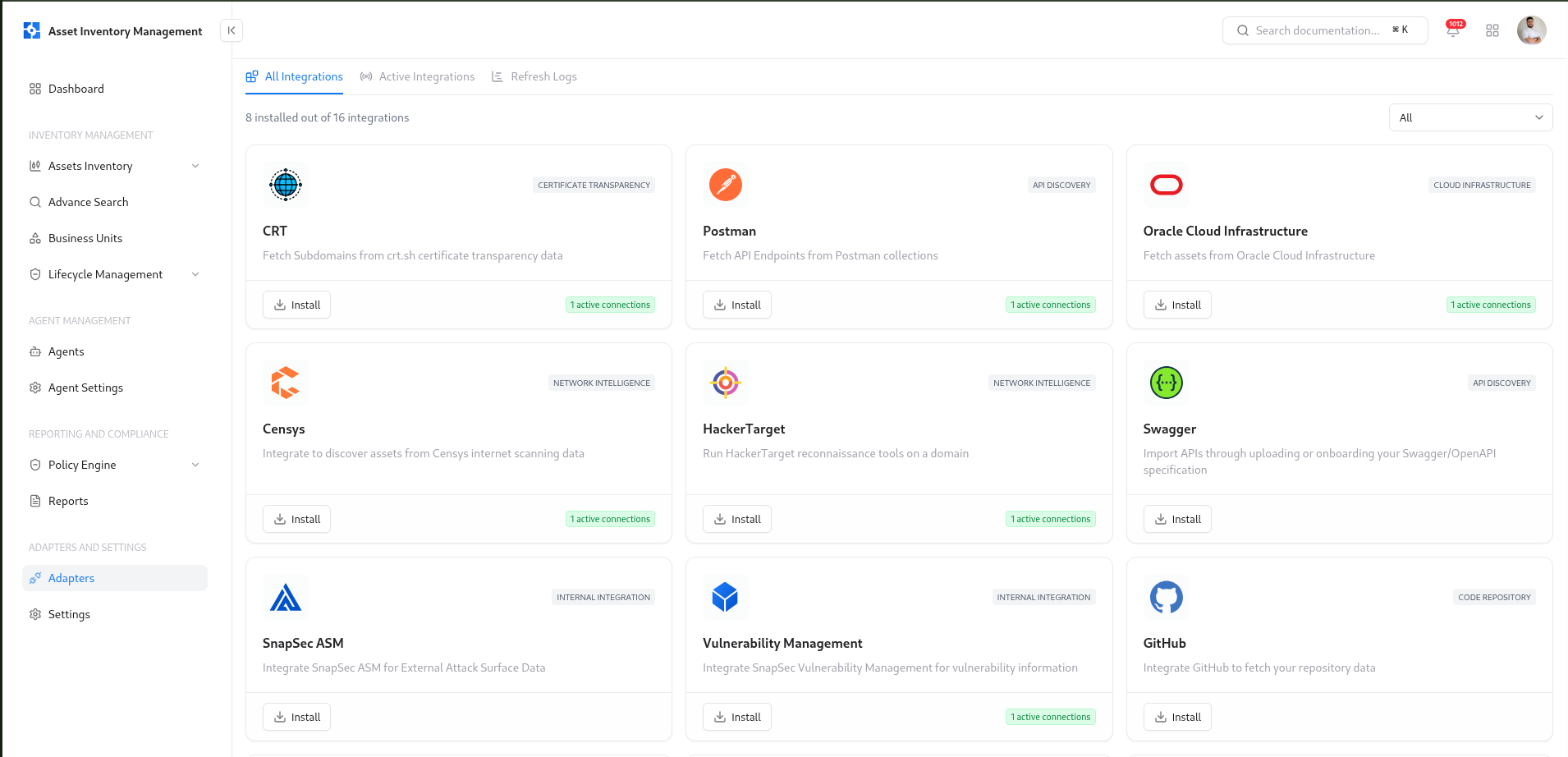The height and width of the screenshot is (757, 1568).
Task: Open Settings in the sidebar
Action: pyautogui.click(x=115, y=614)
